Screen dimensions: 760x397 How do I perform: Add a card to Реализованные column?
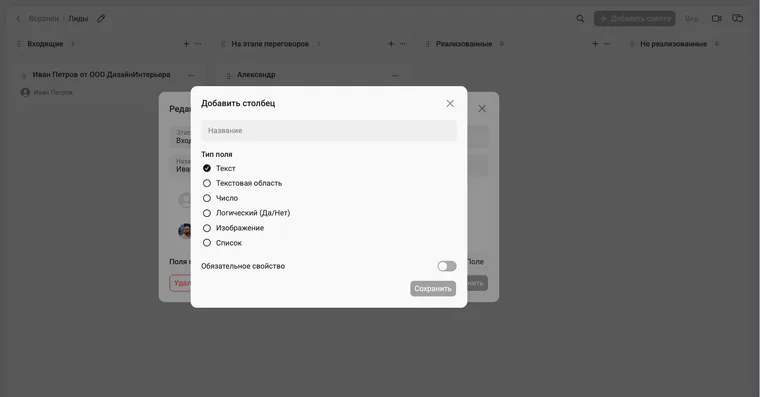595,44
